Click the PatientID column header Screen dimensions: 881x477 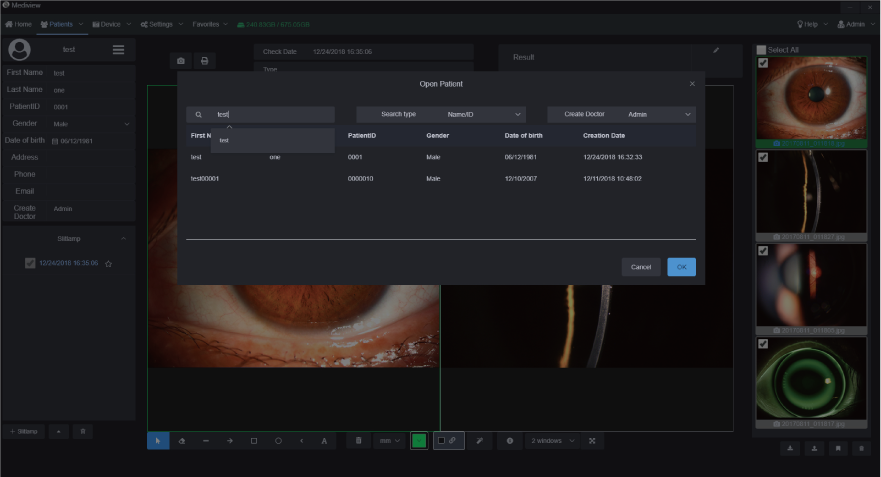[x=362, y=136]
